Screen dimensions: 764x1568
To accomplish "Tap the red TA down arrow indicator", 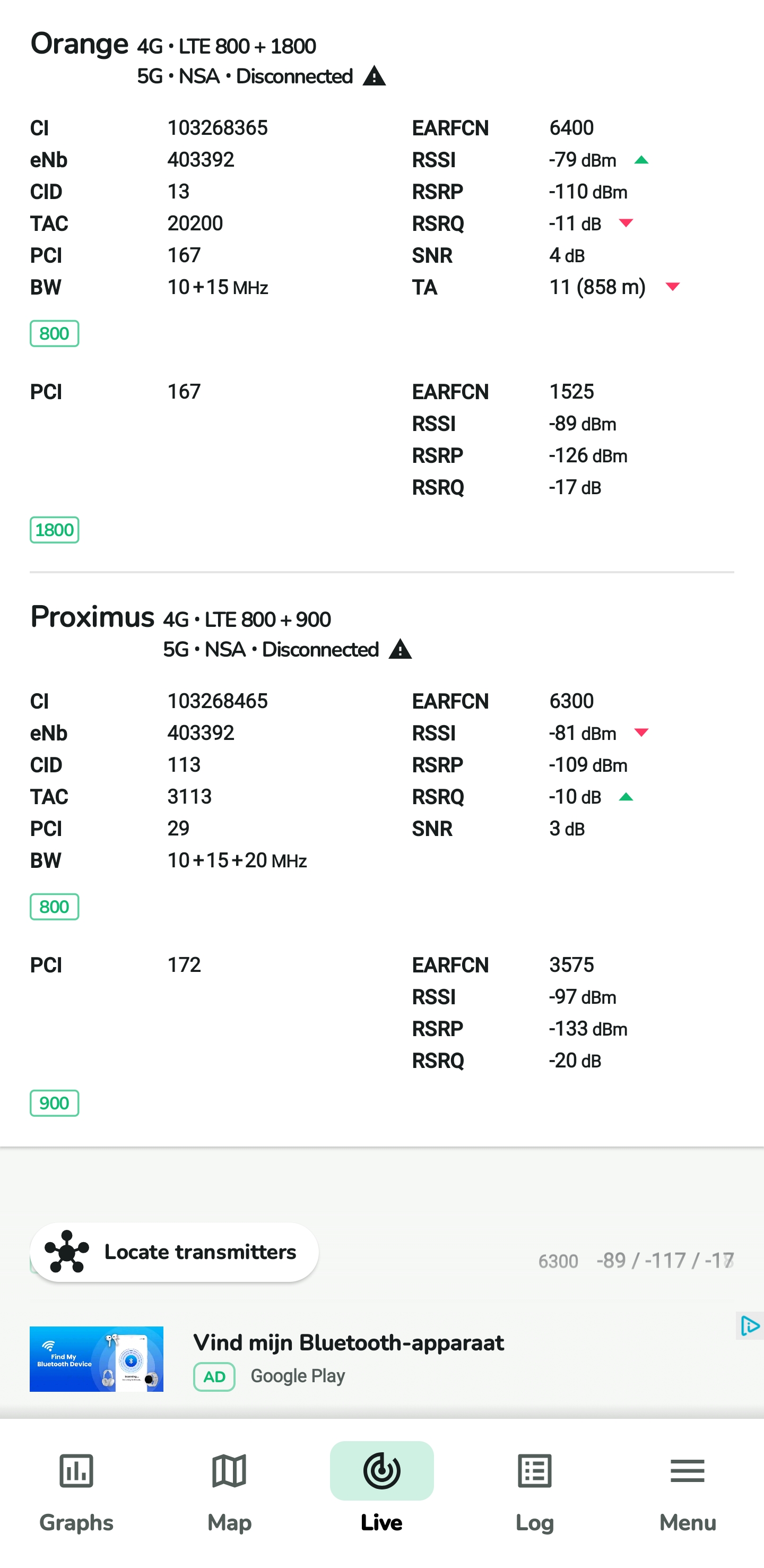I will [672, 287].
